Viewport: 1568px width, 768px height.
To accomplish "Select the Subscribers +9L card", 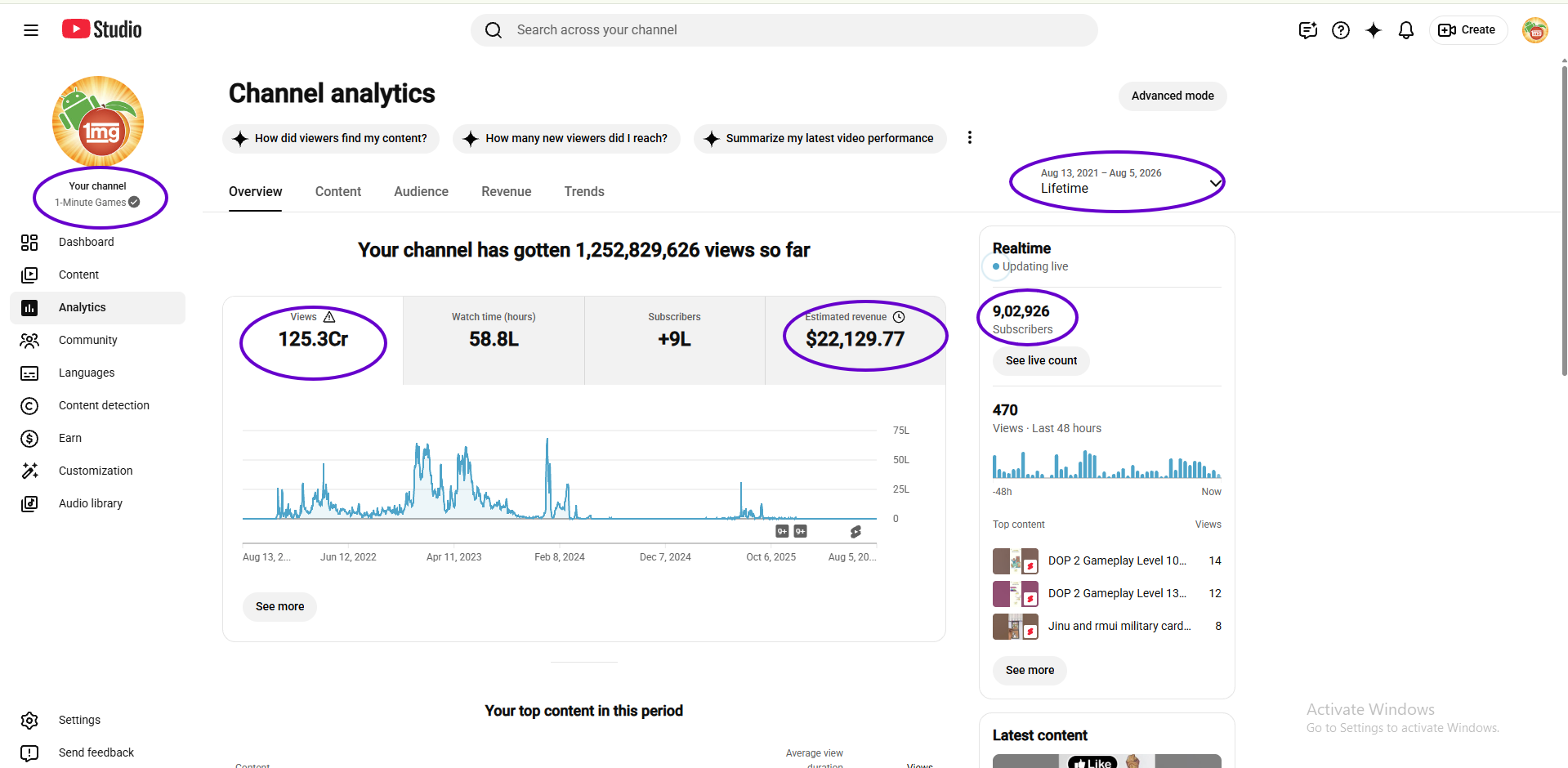I will point(674,340).
